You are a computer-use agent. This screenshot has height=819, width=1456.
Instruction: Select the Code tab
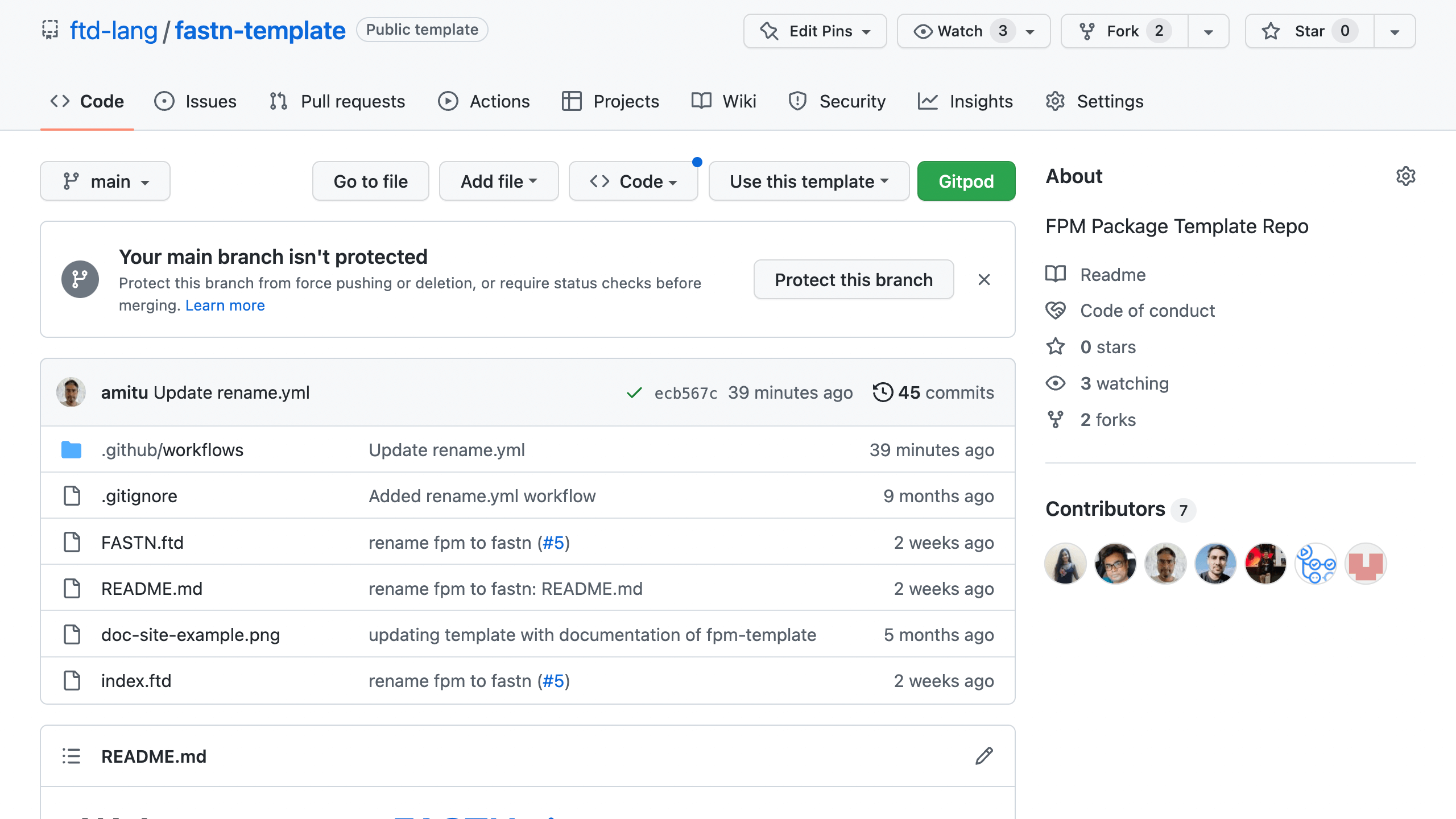[87, 101]
